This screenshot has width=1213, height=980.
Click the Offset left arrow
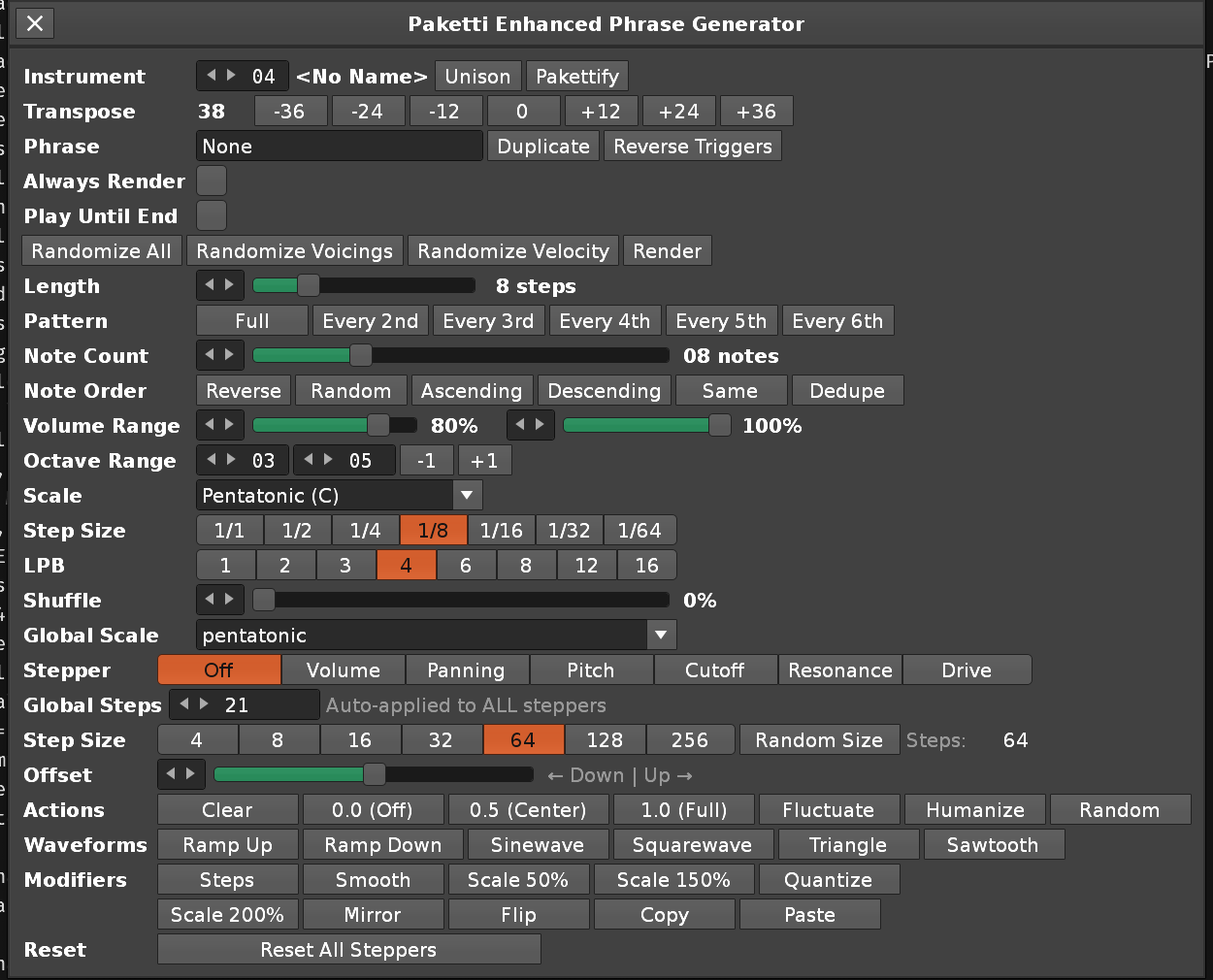tap(172, 774)
